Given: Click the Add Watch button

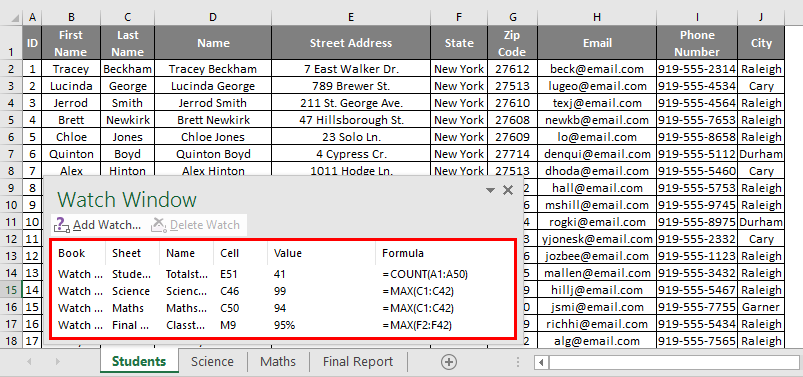Looking at the screenshot, I should point(97,225).
